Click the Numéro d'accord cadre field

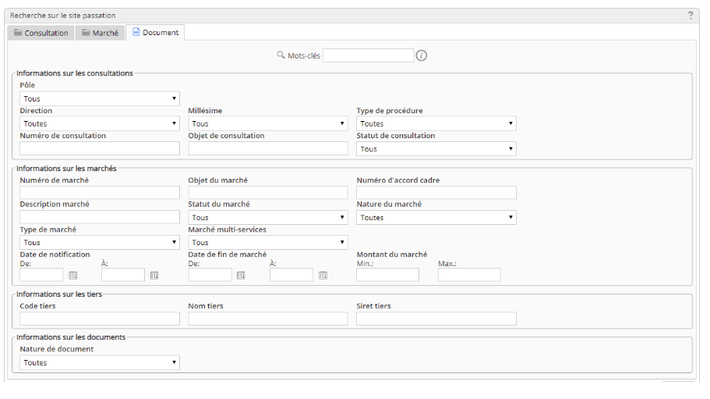436,192
